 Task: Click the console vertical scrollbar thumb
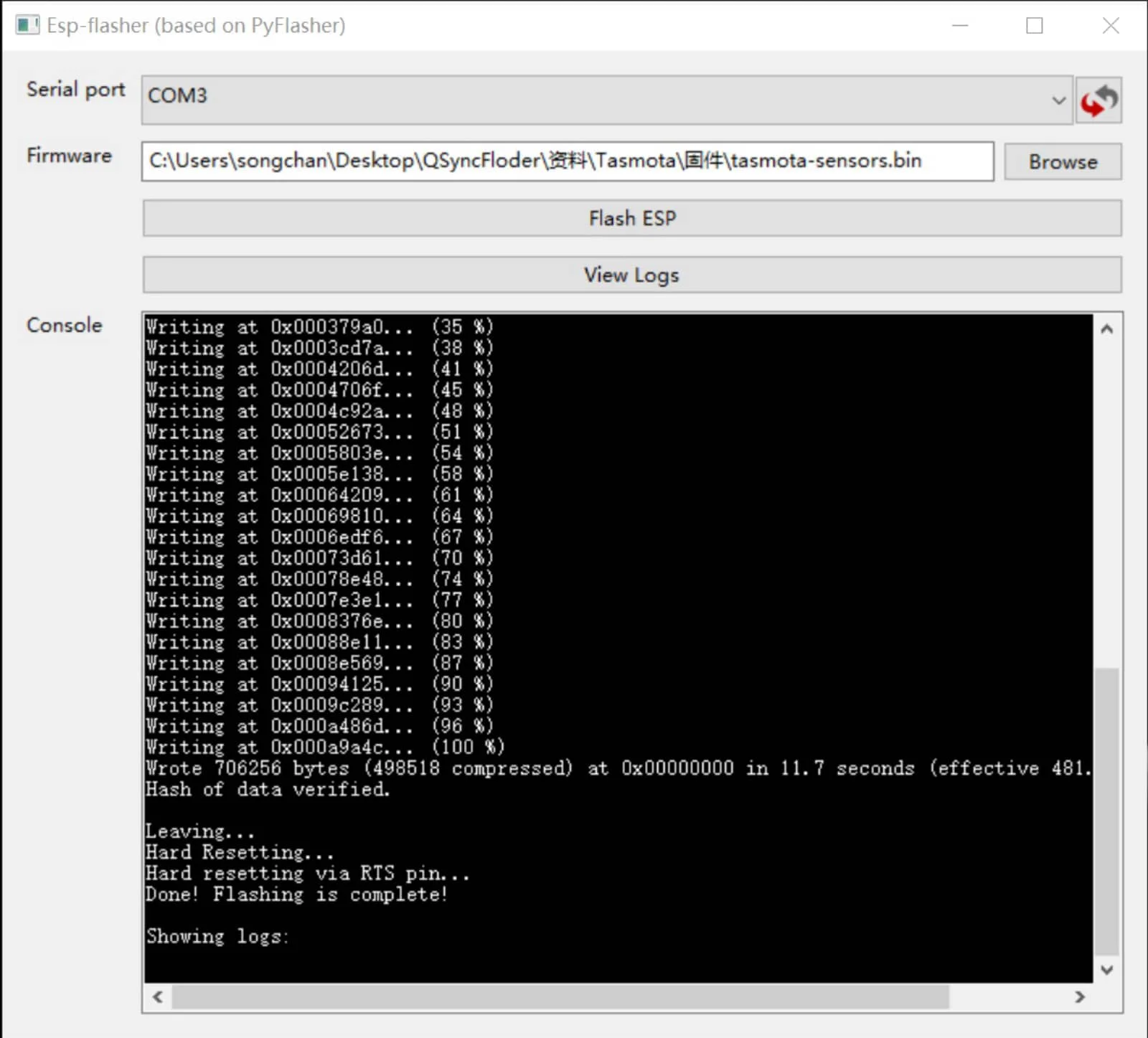[1107, 811]
